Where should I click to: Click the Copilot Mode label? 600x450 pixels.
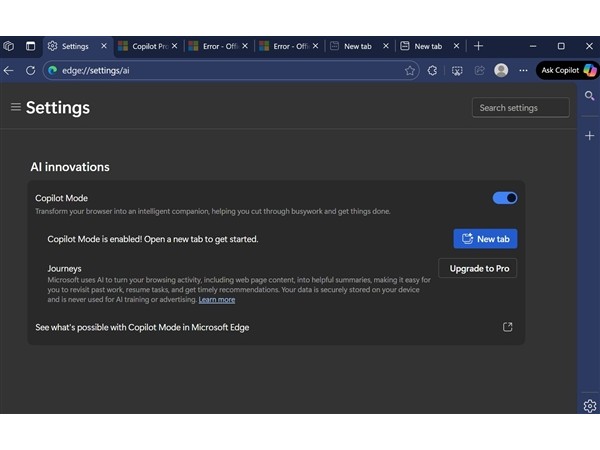click(62, 198)
